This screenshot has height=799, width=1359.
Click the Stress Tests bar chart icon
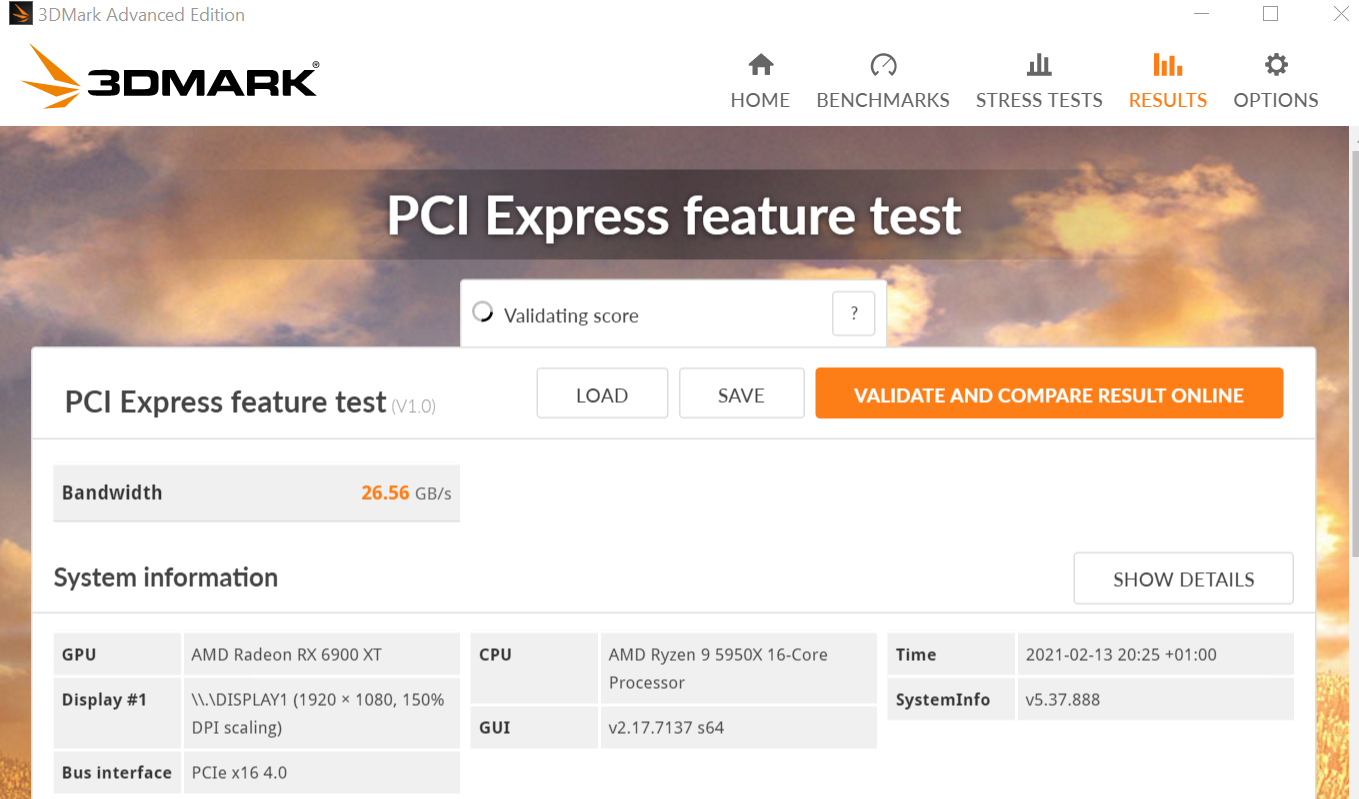click(x=1039, y=66)
